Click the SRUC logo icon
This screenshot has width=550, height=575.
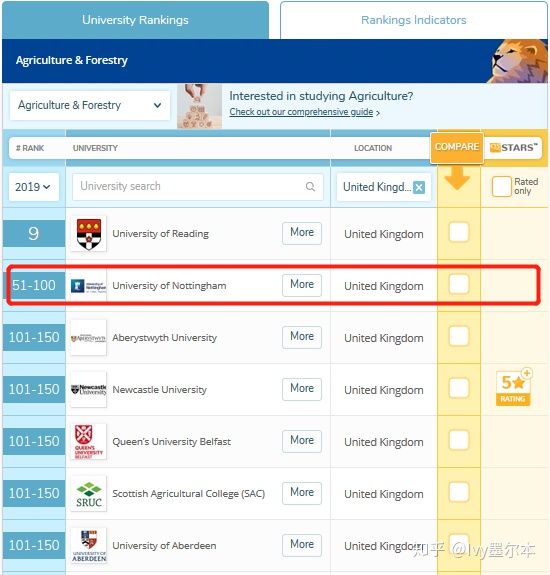89,494
